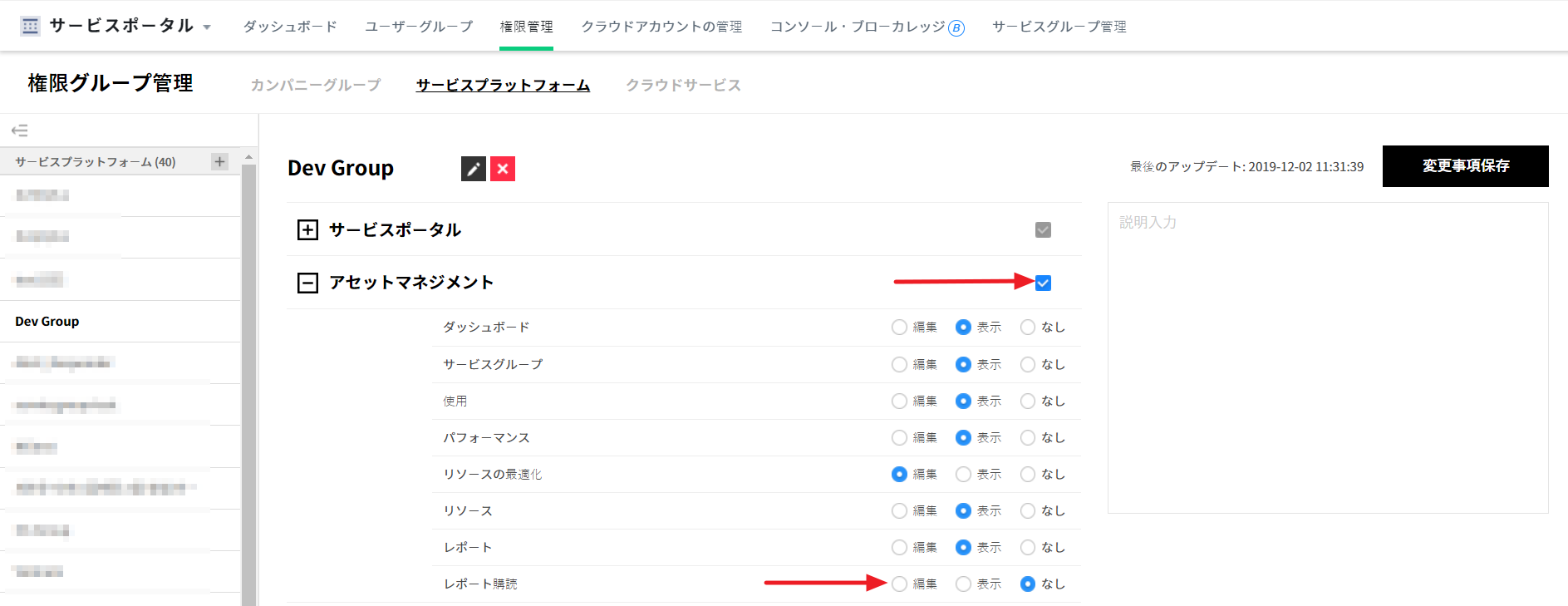Open the カンパニーグループ tab link
The height and width of the screenshot is (606, 1568).
tap(316, 85)
